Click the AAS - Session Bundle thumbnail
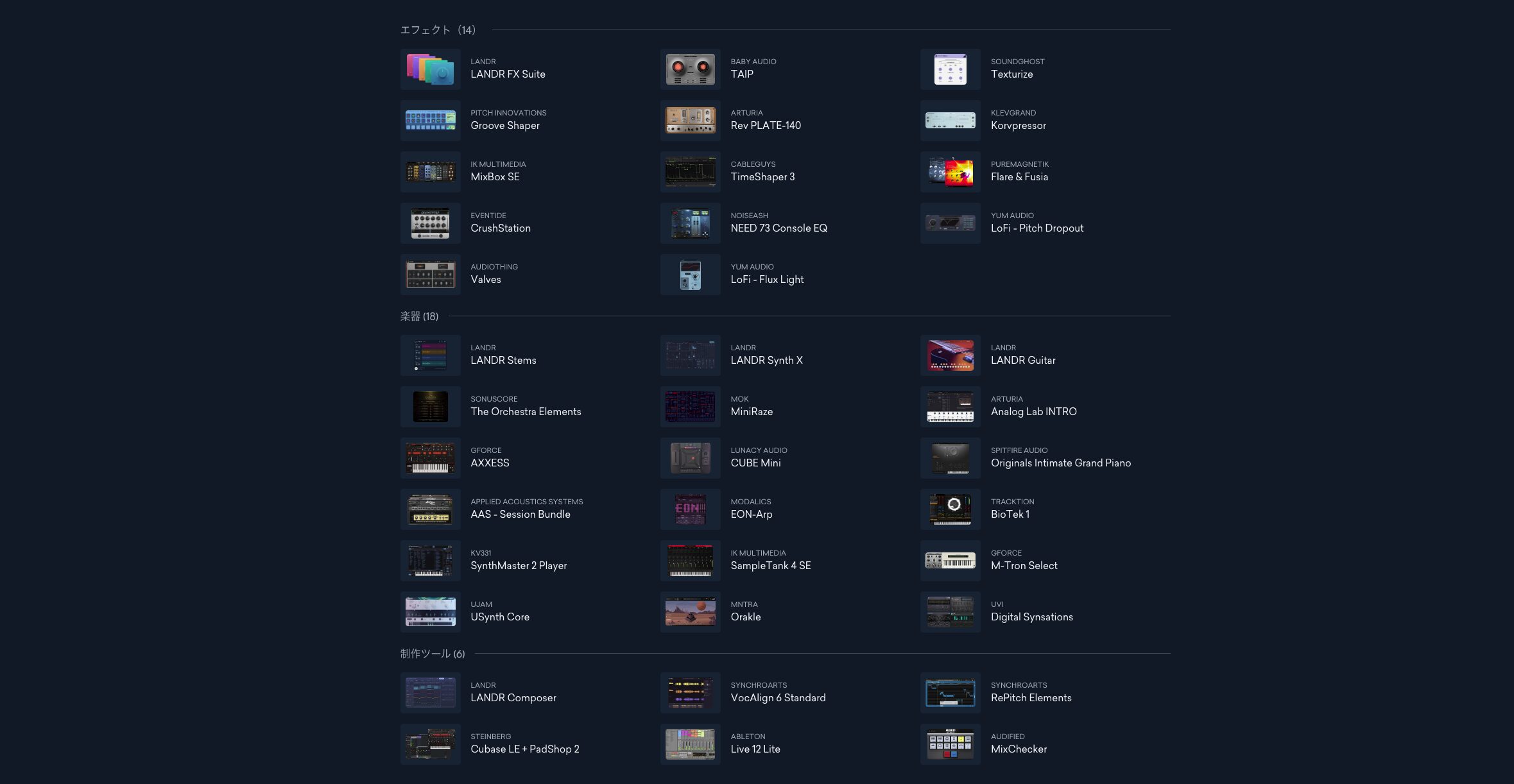Image resolution: width=1514 pixels, height=784 pixels. point(430,509)
